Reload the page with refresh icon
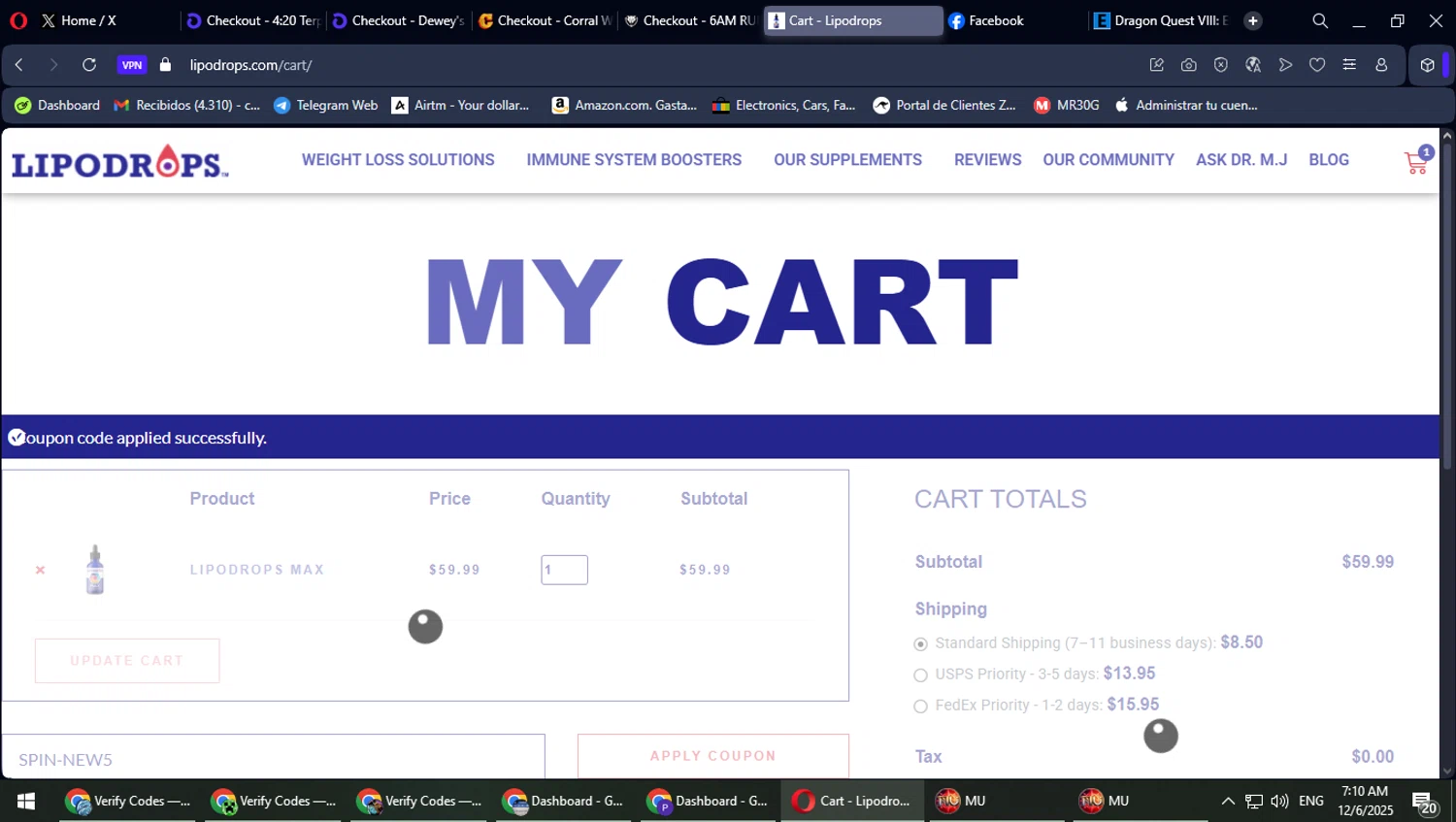Viewport: 1456px width, 822px height. coord(89,65)
